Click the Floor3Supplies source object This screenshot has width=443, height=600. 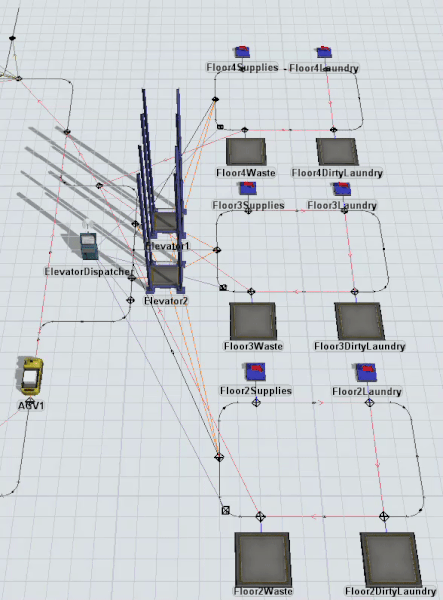[x=248, y=189]
